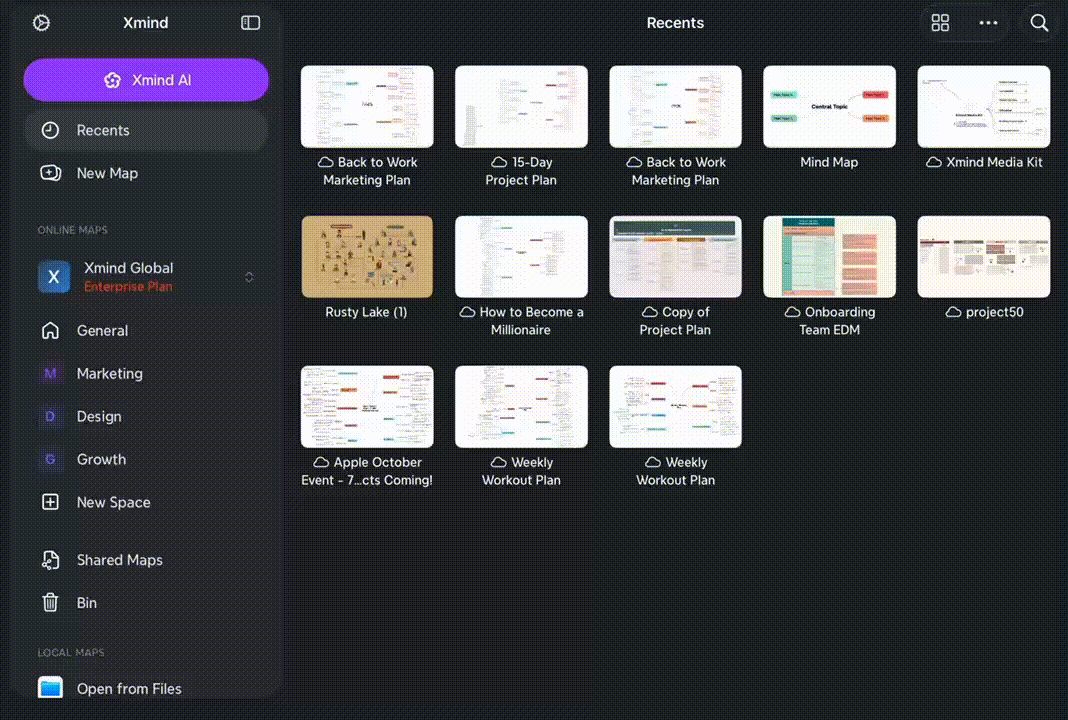Screen dimensions: 1068x720
Task: Open the Design space
Action: pos(146,416)
